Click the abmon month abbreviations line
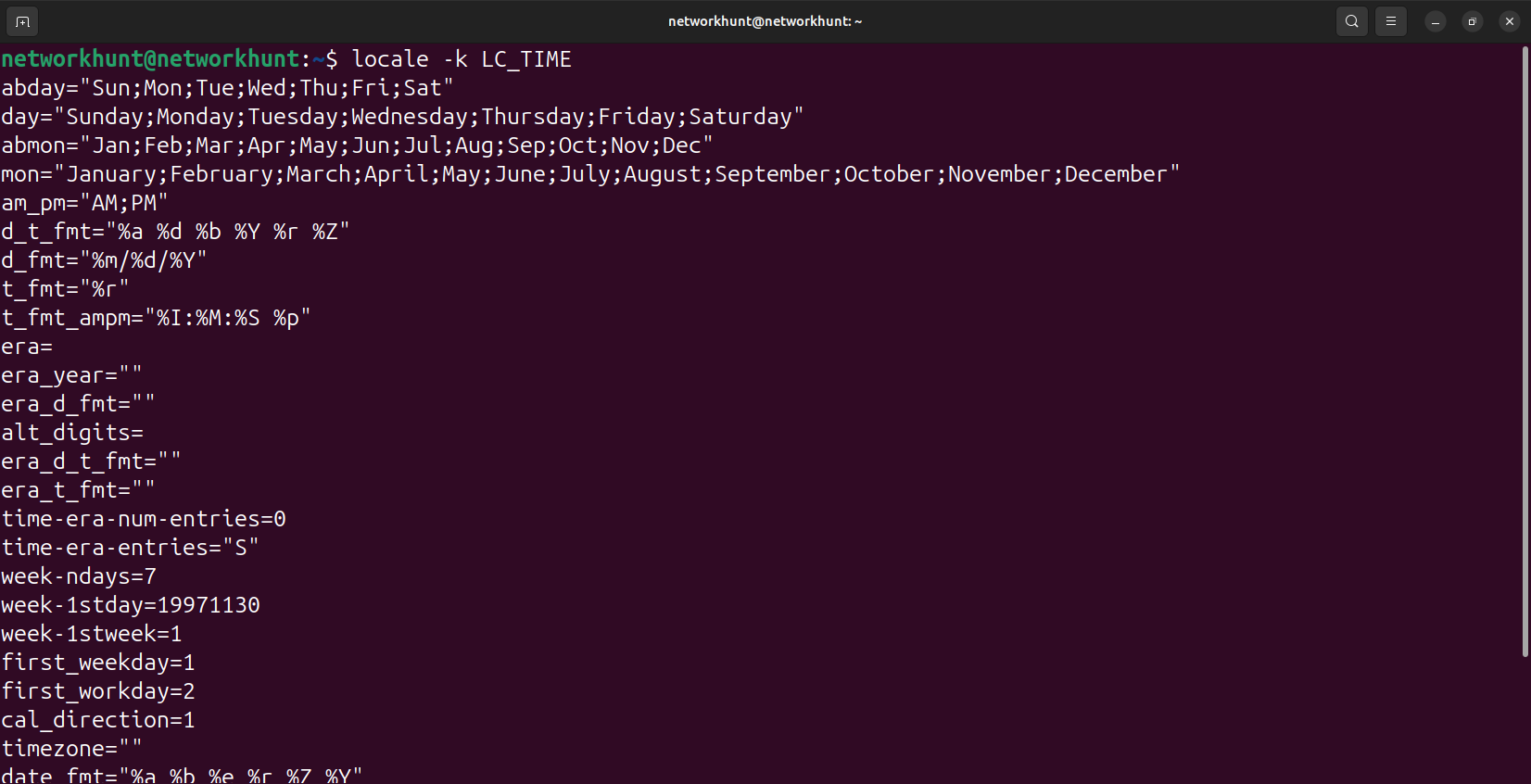This screenshot has height=784, width=1531. (x=357, y=145)
